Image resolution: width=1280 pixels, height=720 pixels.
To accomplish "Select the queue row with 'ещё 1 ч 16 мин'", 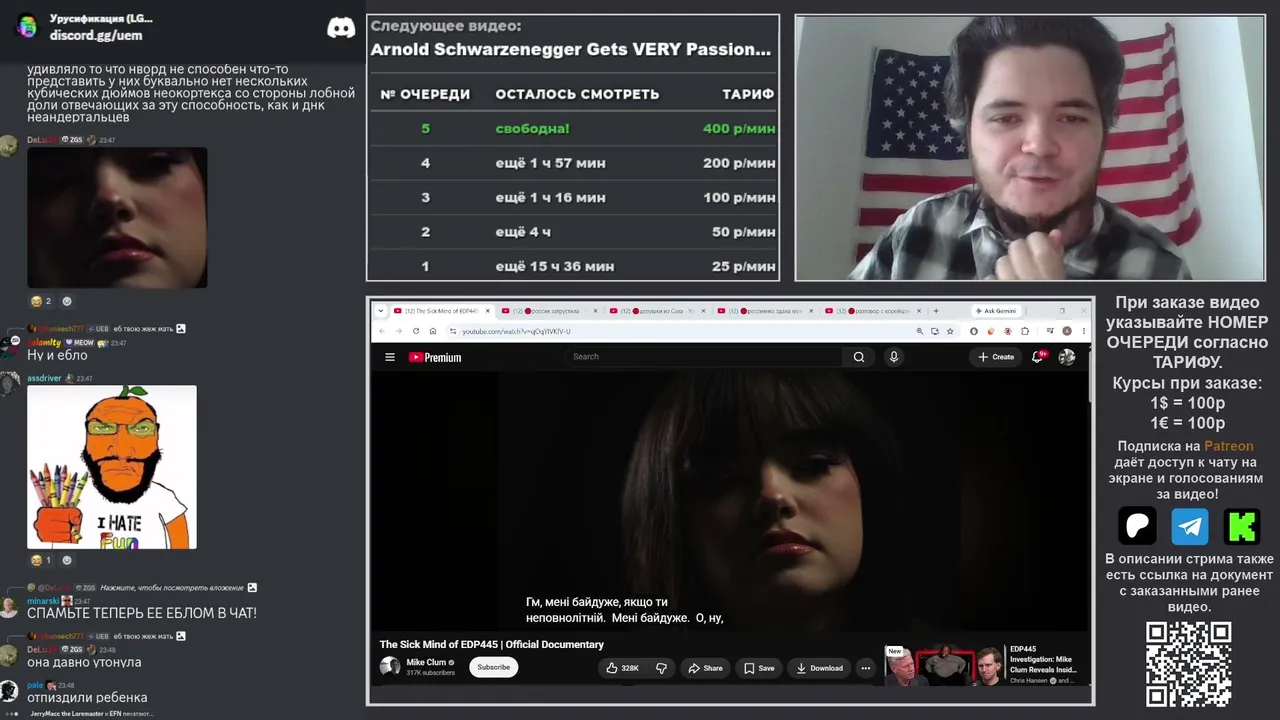I will pyautogui.click(x=573, y=198).
